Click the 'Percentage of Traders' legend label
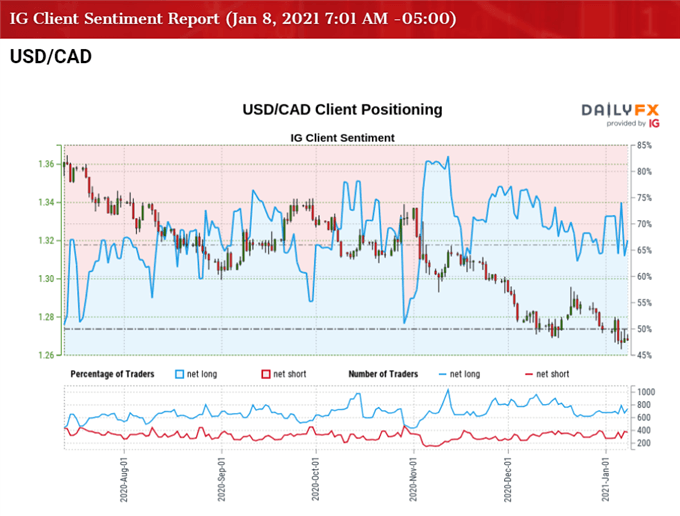The image size is (680, 516). (112, 374)
